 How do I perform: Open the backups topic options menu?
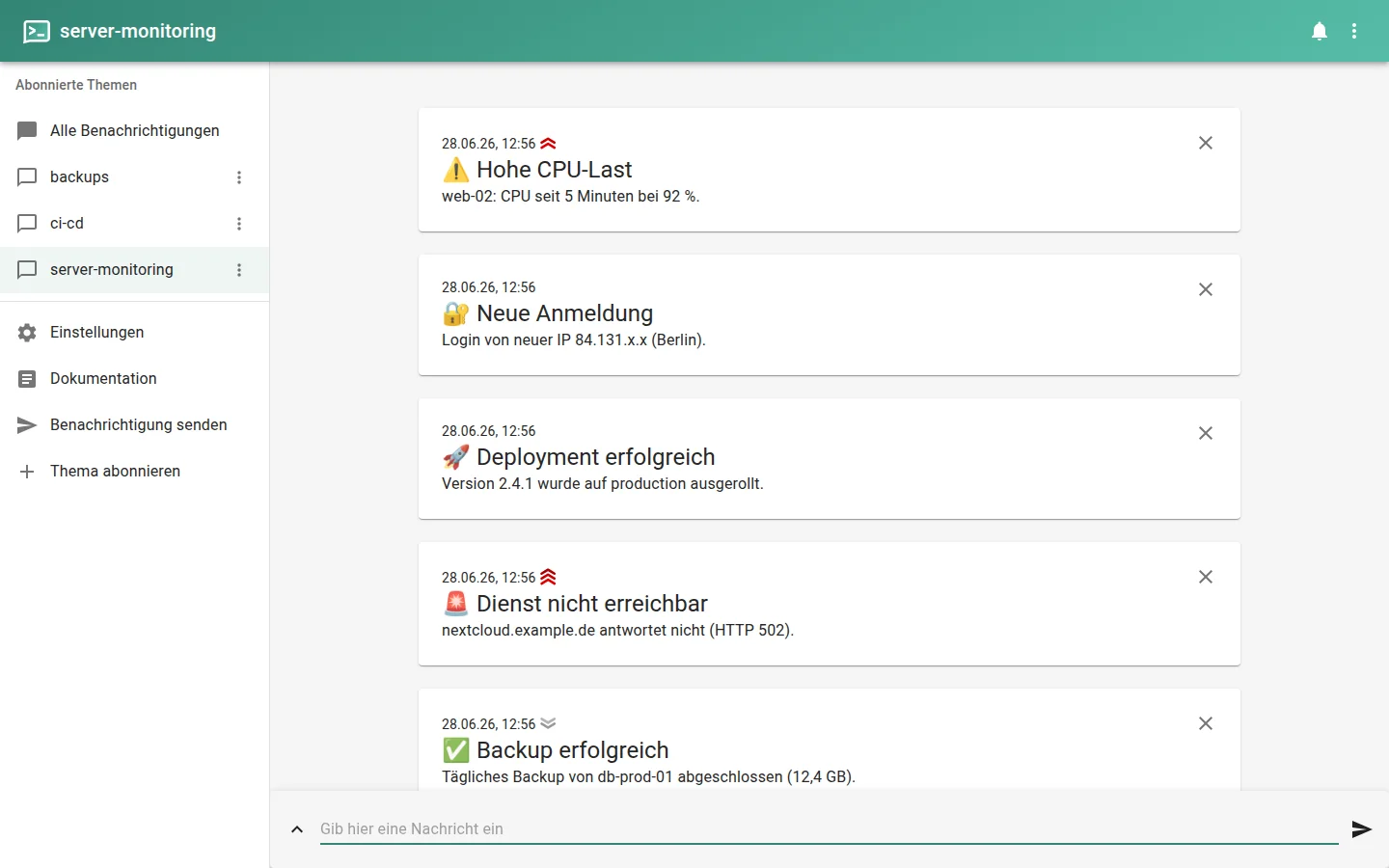click(239, 177)
